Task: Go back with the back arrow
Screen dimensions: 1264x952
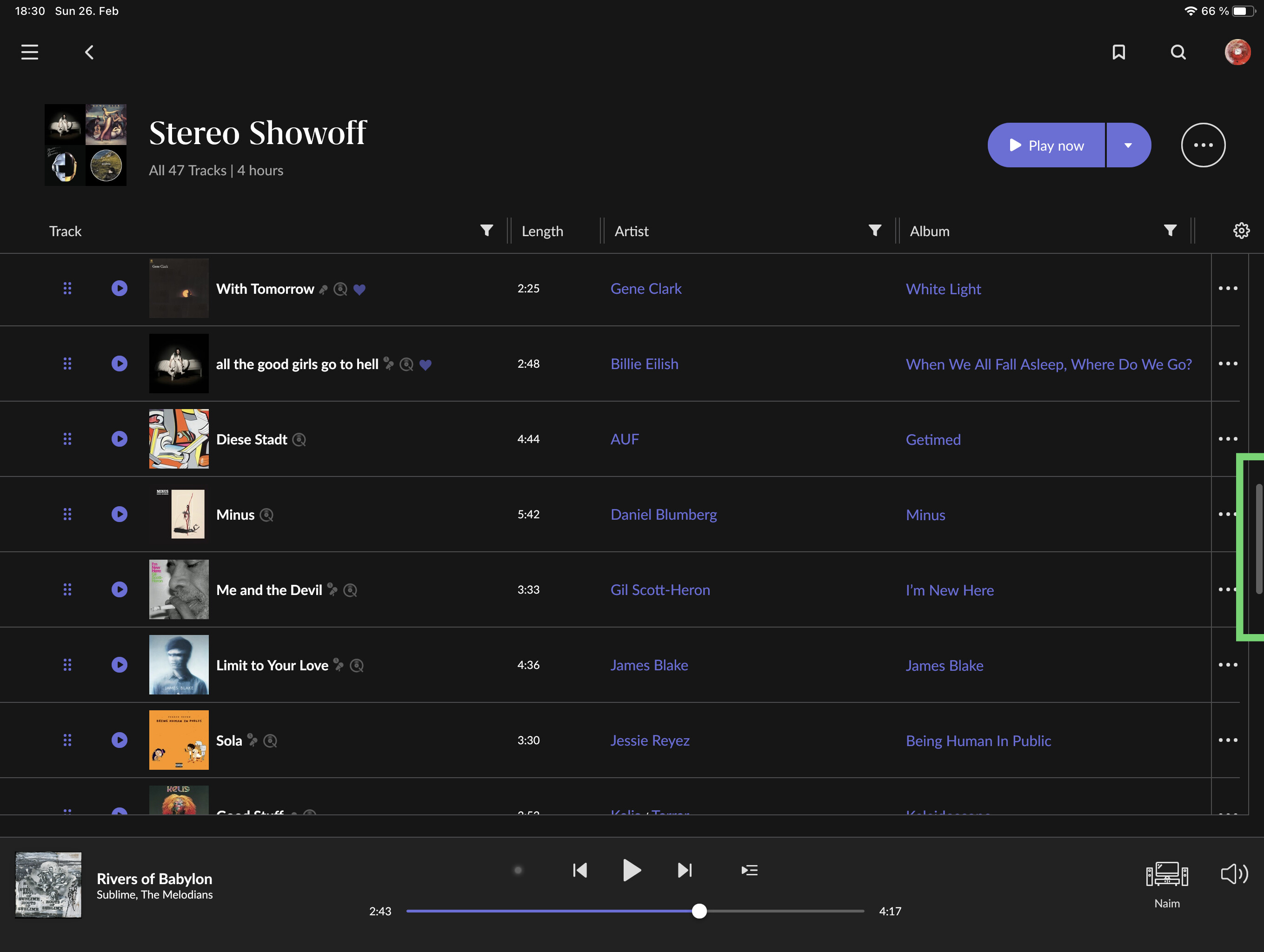Action: 89,53
